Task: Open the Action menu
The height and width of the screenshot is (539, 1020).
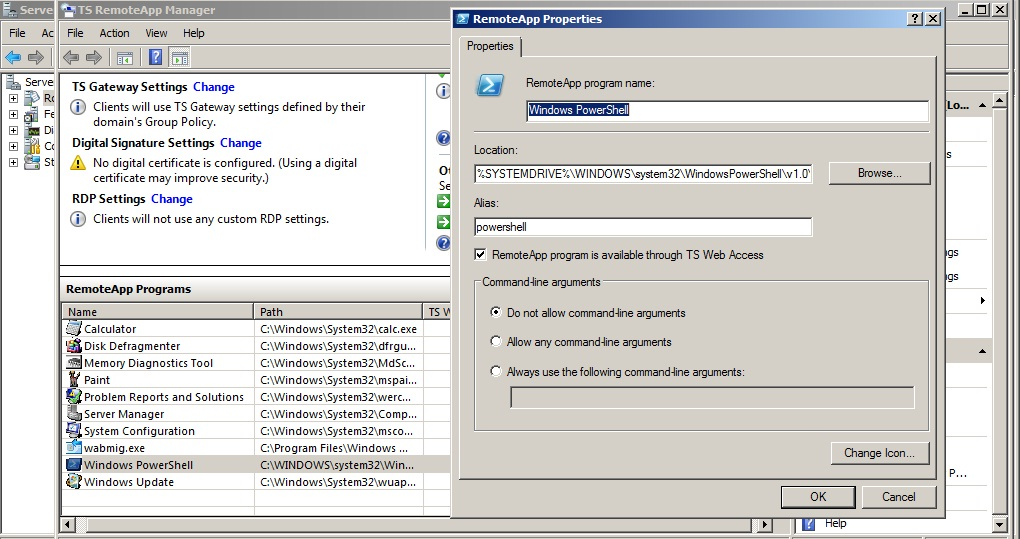Action: point(114,33)
